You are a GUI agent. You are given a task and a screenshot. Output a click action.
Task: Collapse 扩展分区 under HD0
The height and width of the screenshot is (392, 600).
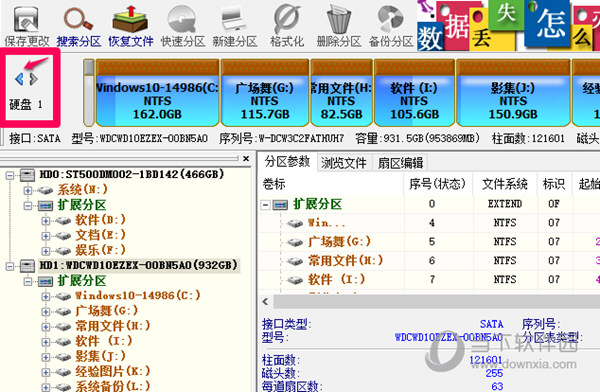tap(28, 206)
